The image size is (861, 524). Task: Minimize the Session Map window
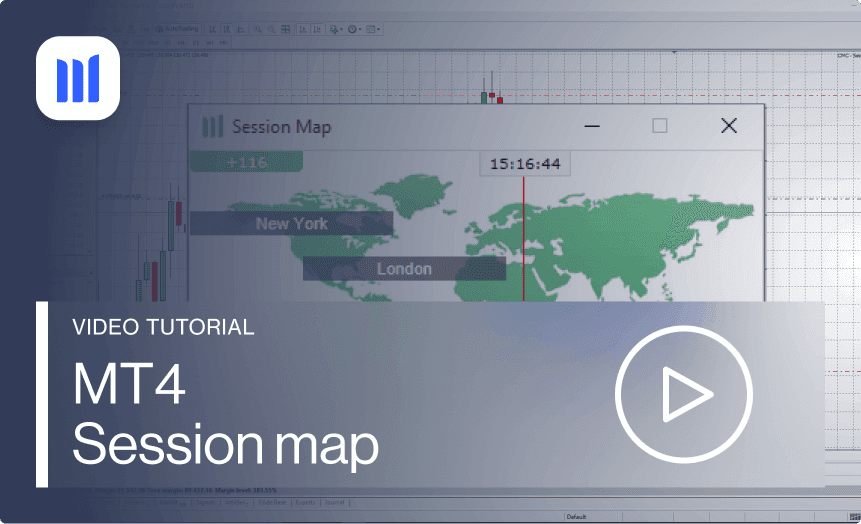point(592,126)
